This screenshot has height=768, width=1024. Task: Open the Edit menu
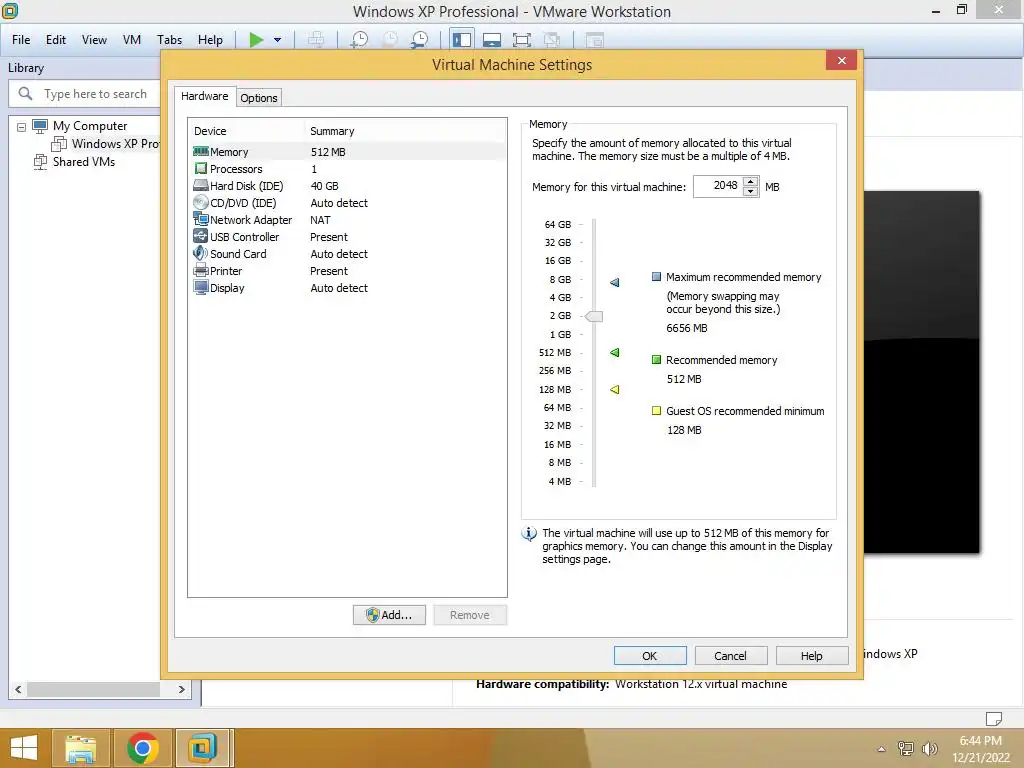[x=56, y=40]
